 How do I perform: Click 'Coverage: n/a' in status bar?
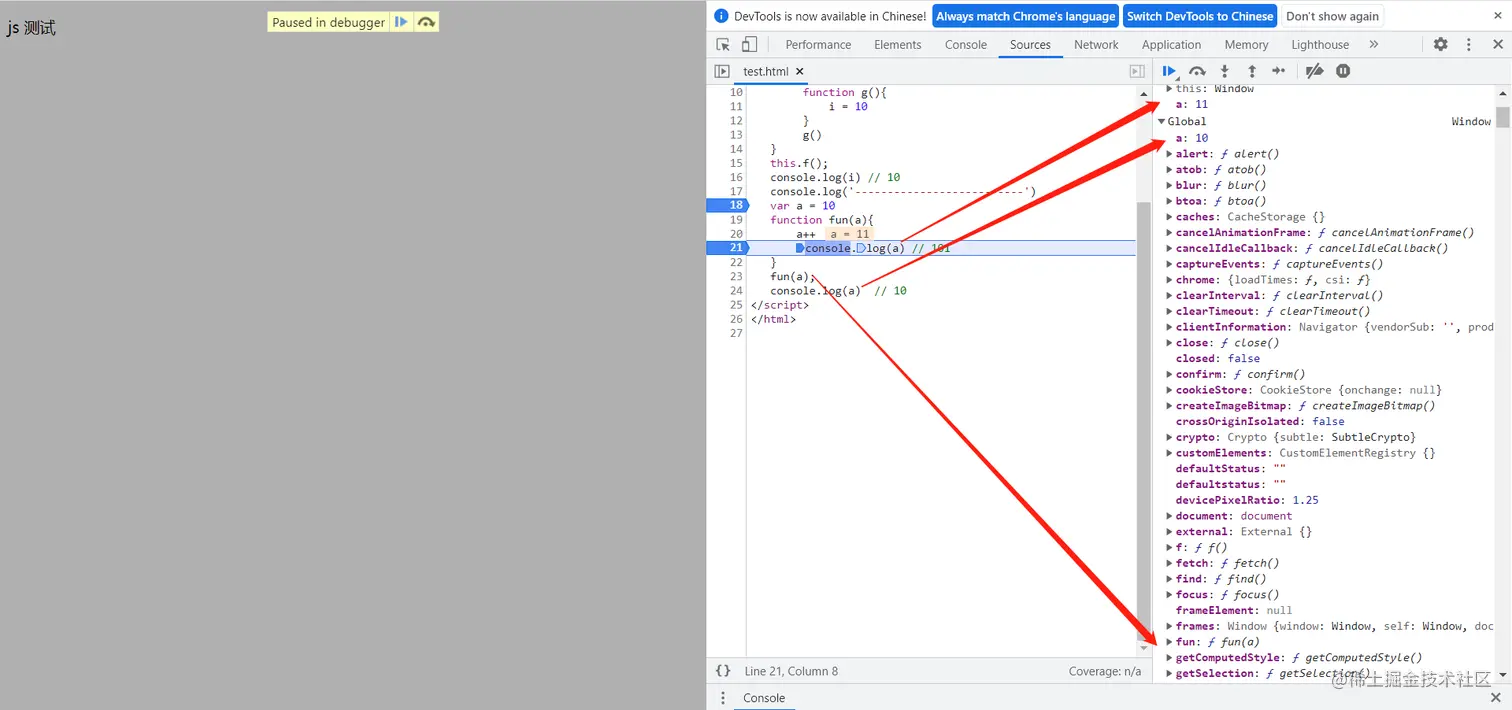click(x=1105, y=671)
